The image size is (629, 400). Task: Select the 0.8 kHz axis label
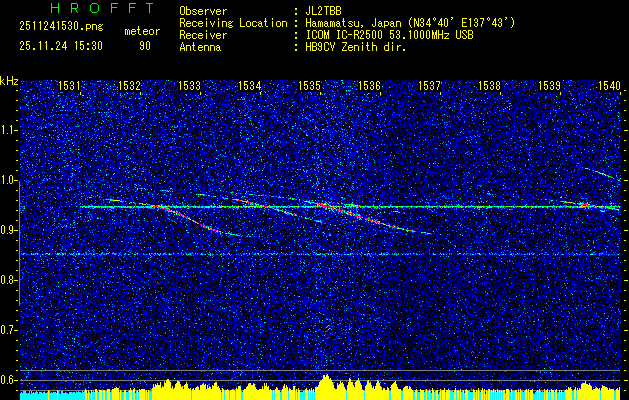click(9, 280)
